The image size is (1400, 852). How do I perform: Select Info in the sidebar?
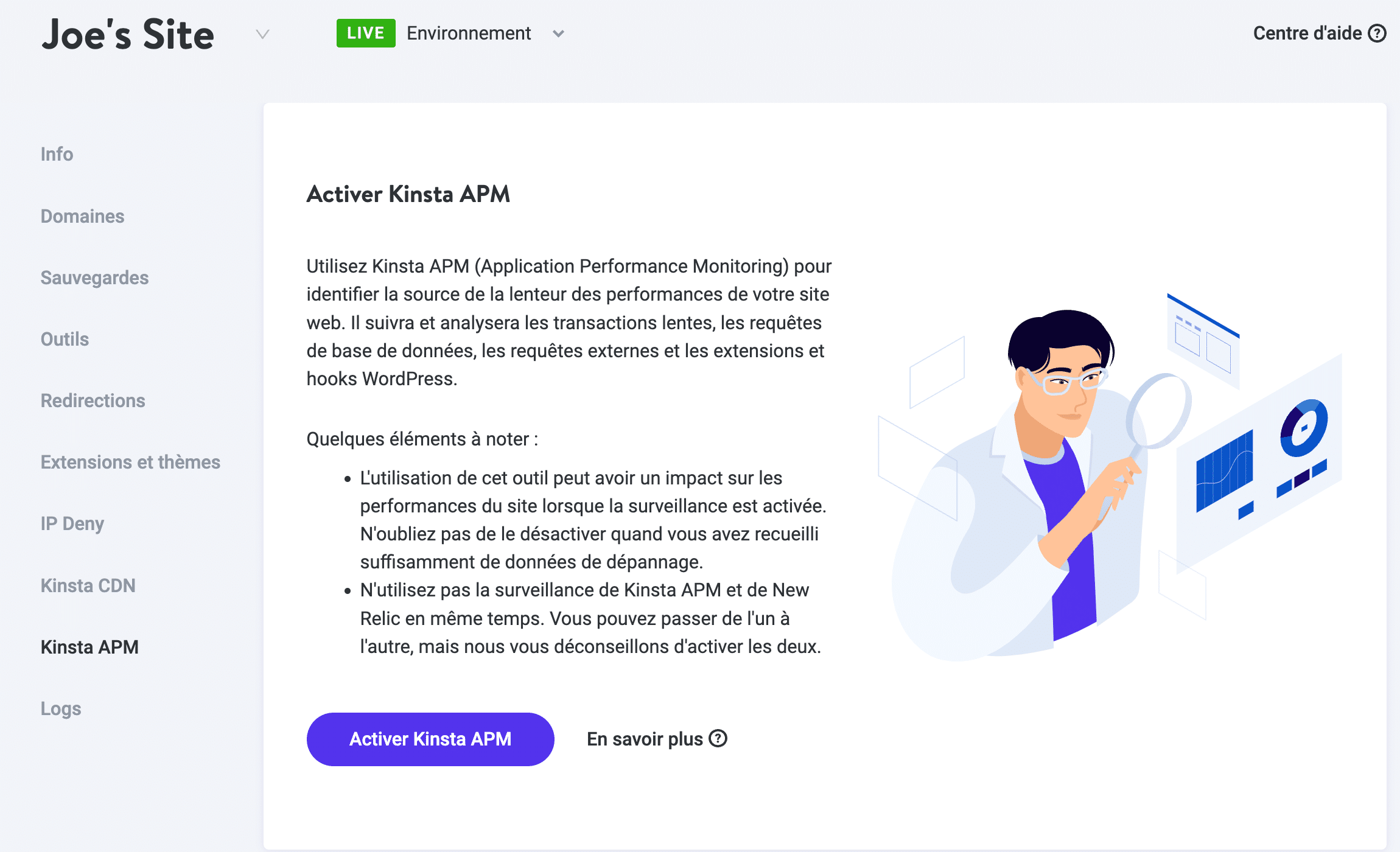56,154
